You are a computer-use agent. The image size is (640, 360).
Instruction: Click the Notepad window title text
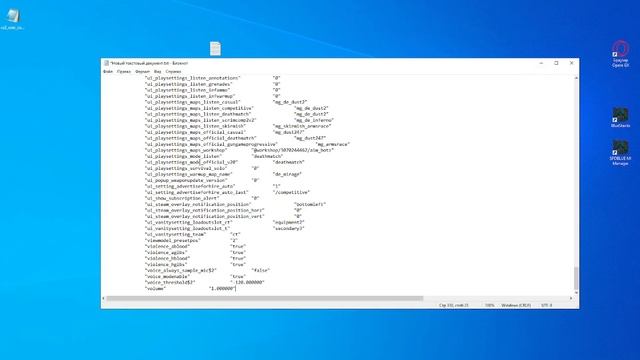[x=150, y=63]
